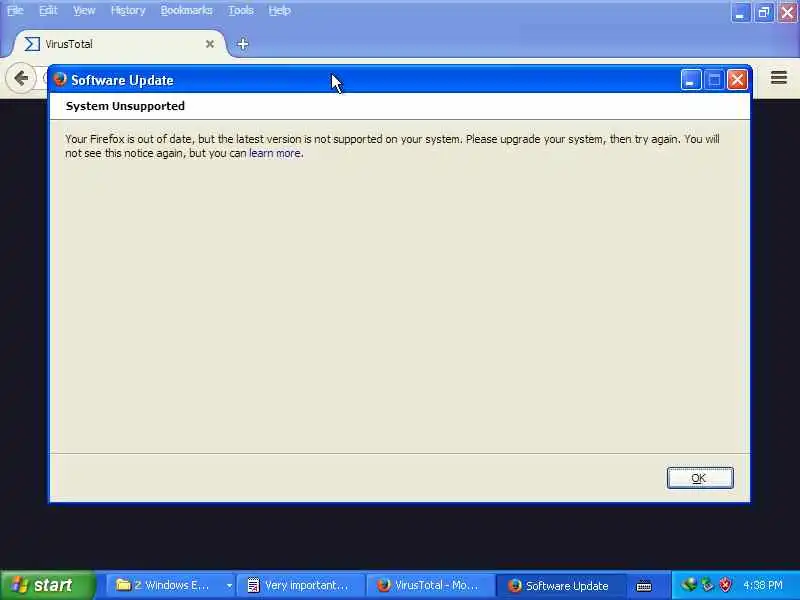800x600 pixels.
Task: Open the Windows Start menu
Action: coord(47,585)
